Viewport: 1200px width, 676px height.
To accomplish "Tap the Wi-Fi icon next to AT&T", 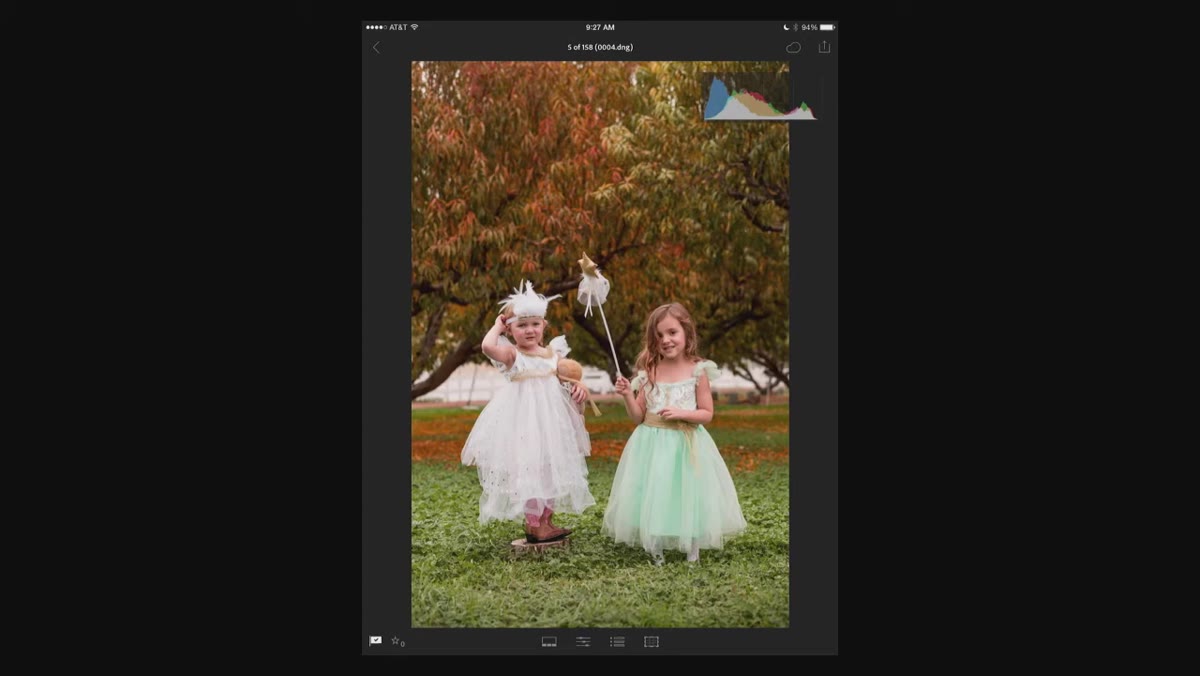I will point(415,27).
